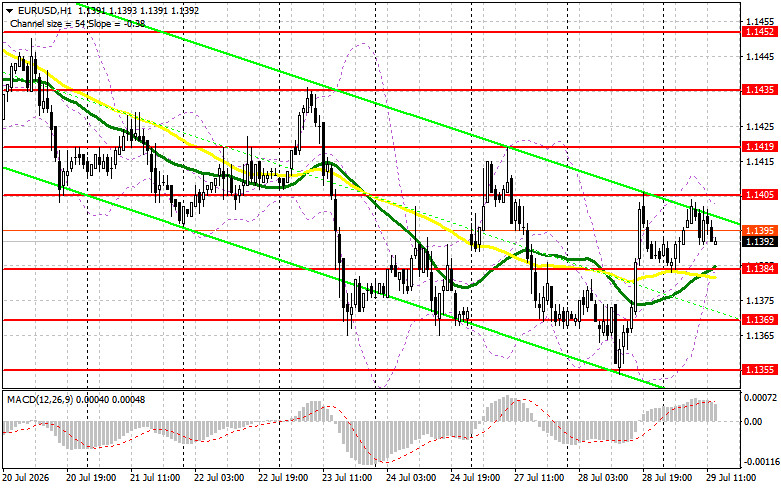
Task: Select the 1.1452 red price level label
Action: point(759,32)
